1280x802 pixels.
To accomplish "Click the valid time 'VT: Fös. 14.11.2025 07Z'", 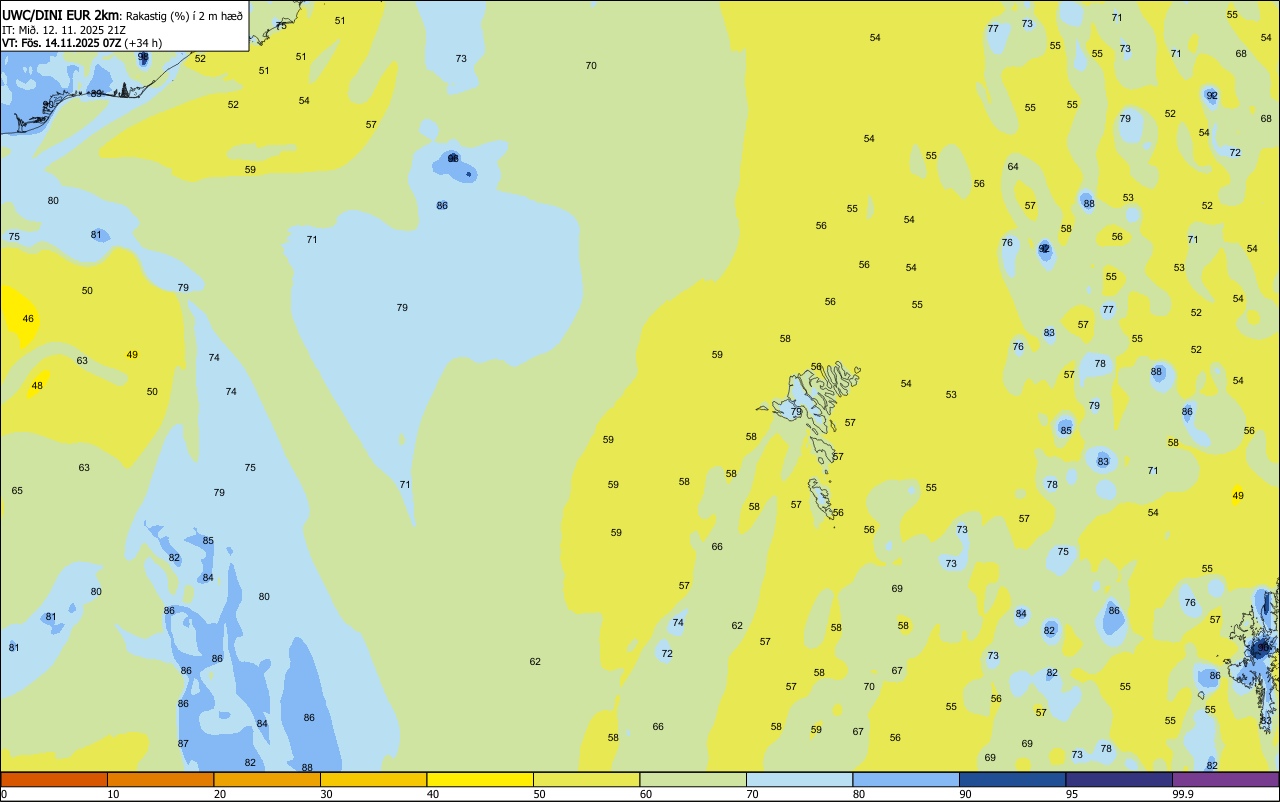I will 62,43.
